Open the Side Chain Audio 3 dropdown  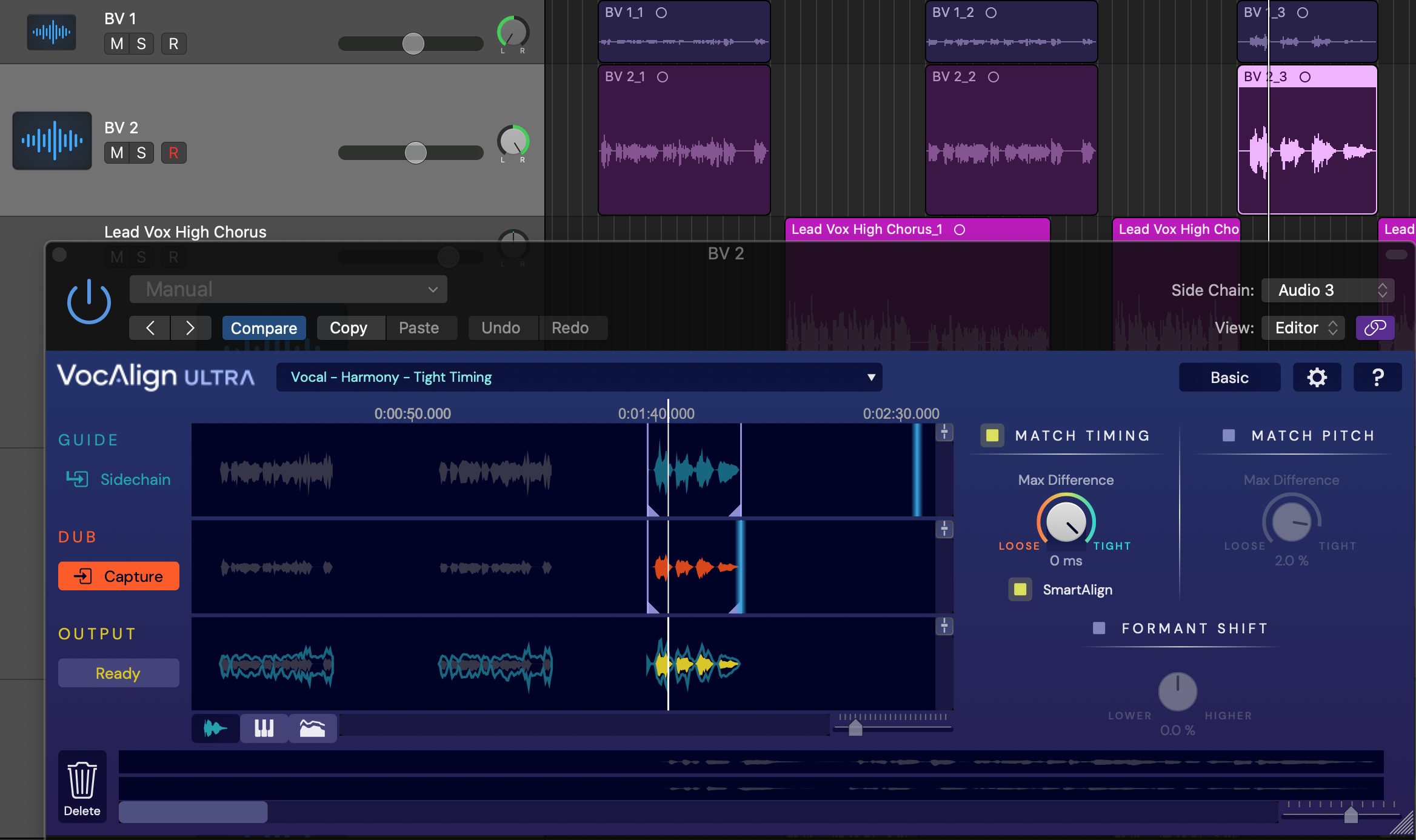(x=1327, y=290)
